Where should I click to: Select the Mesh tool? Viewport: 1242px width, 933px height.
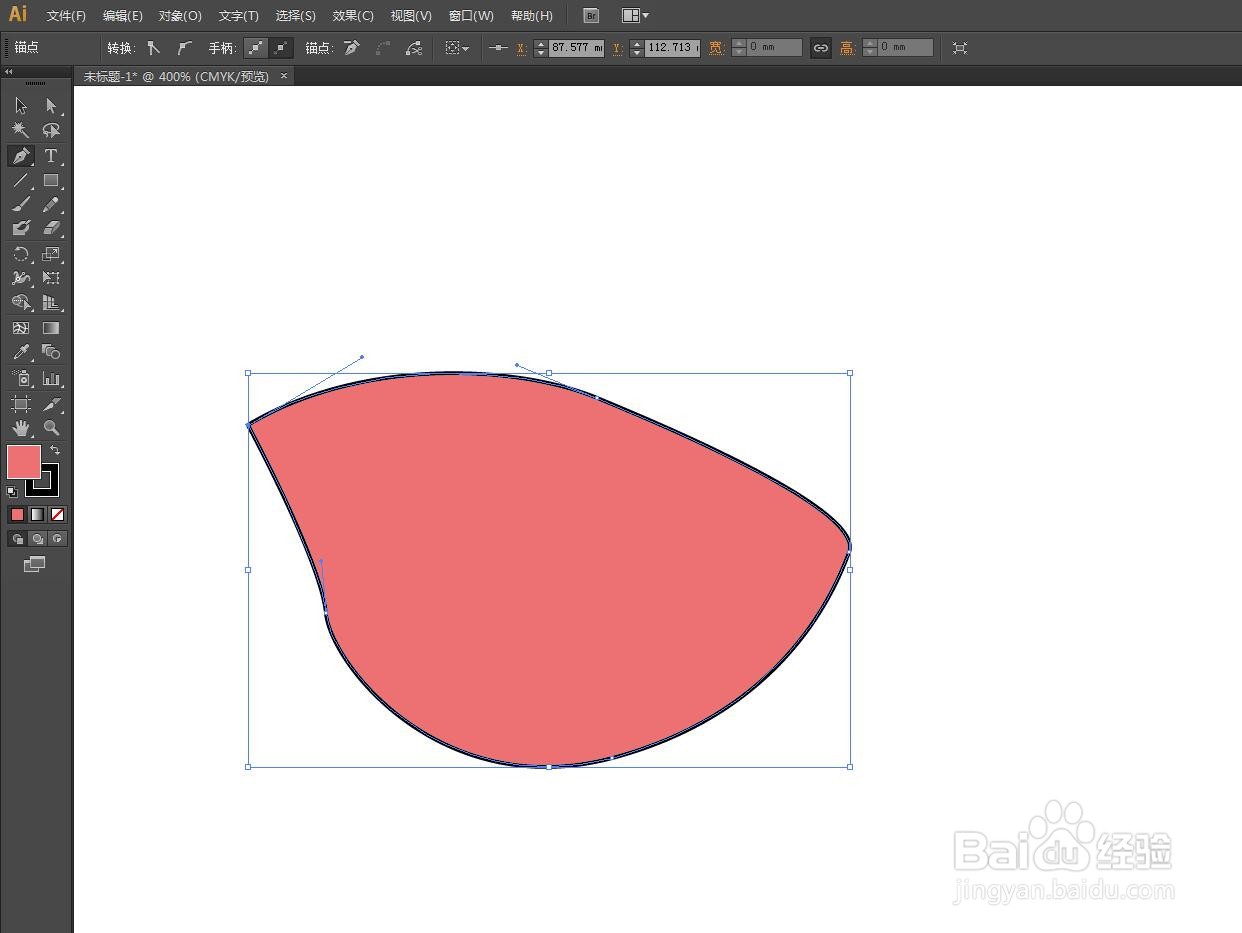tap(21, 328)
